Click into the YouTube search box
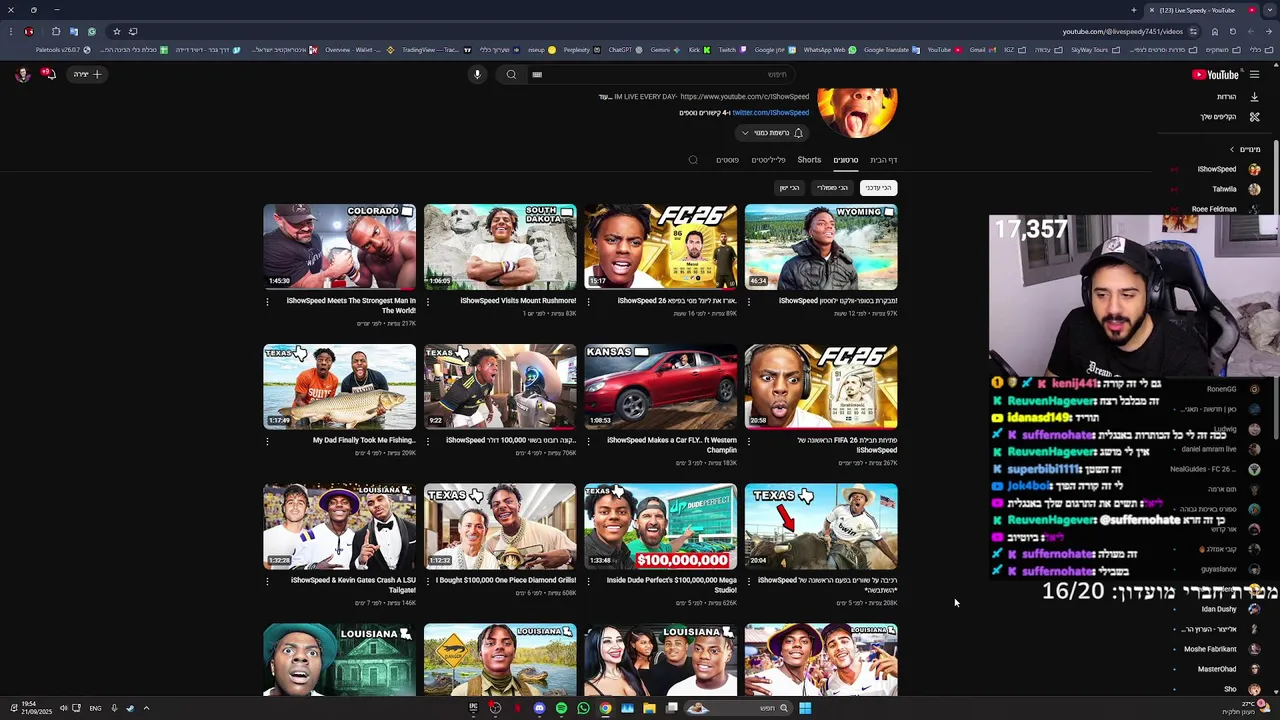 click(660, 74)
